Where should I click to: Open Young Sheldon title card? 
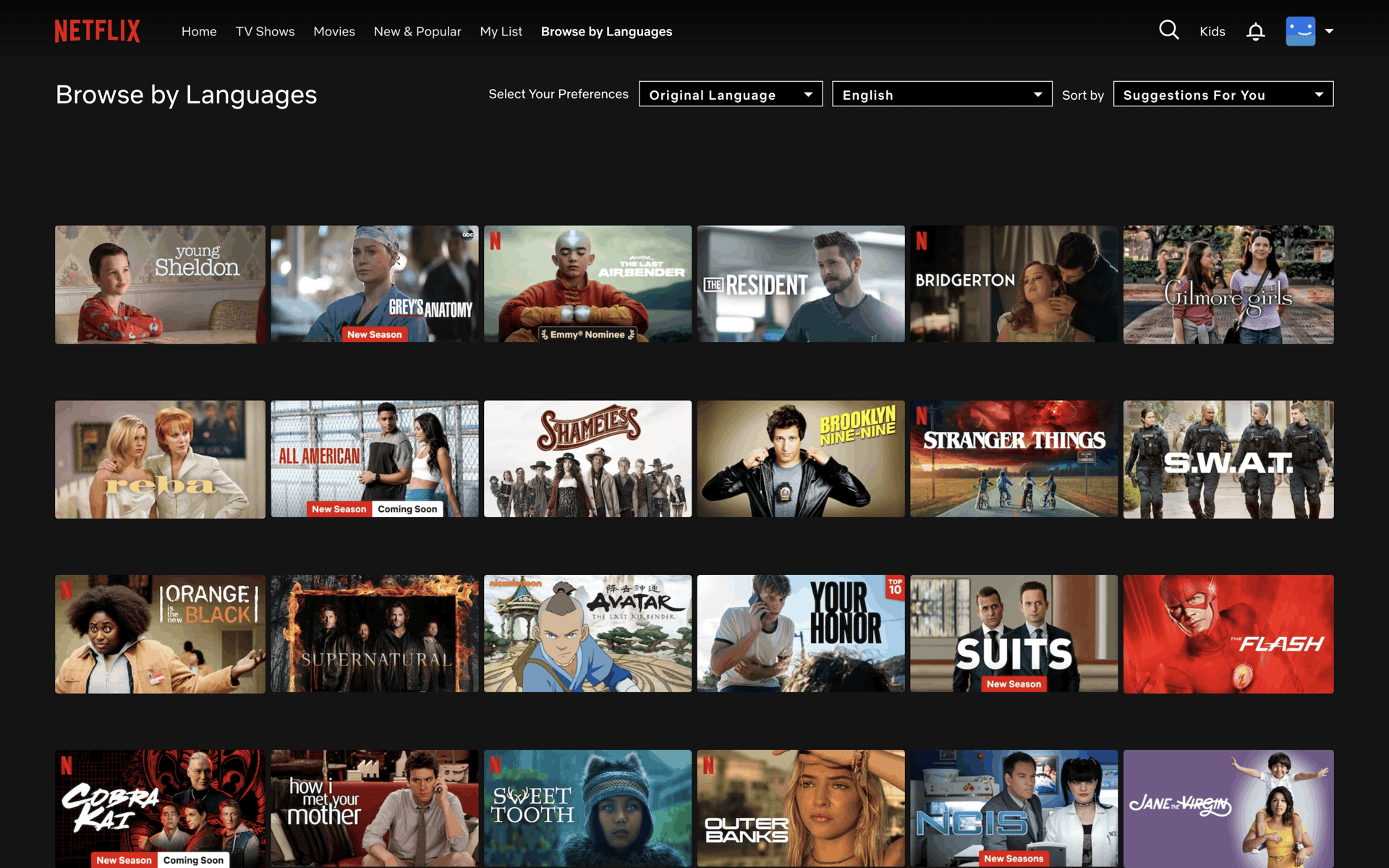pyautogui.click(x=160, y=284)
